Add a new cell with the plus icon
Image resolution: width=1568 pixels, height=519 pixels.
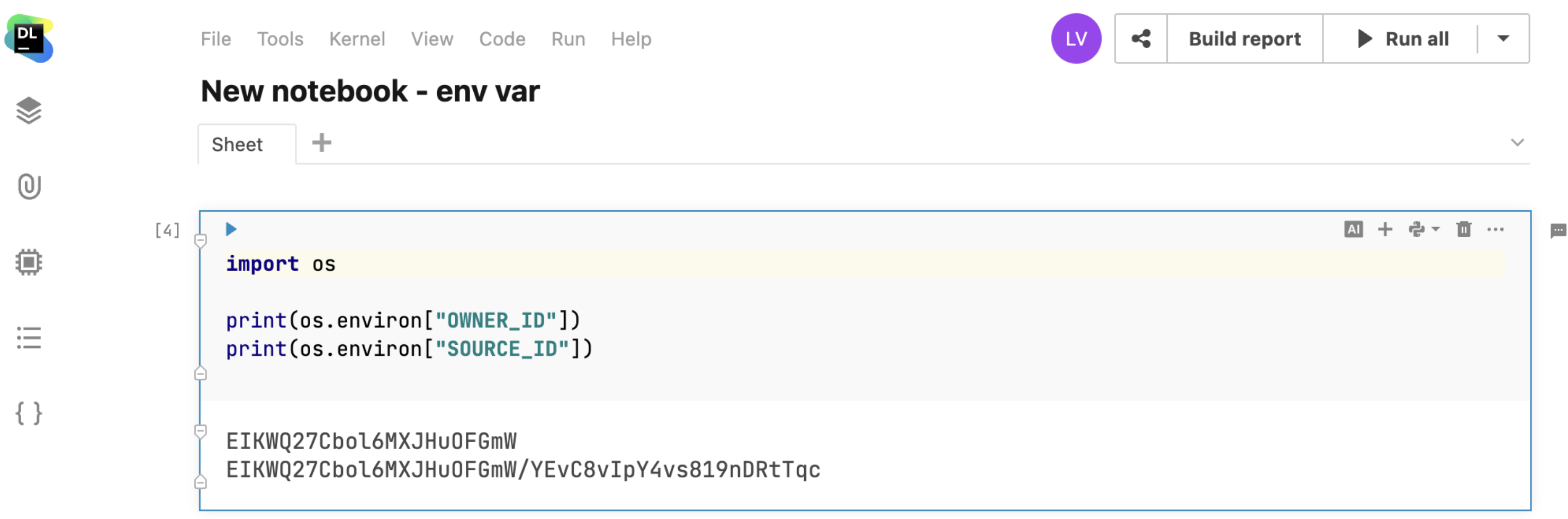[1385, 229]
